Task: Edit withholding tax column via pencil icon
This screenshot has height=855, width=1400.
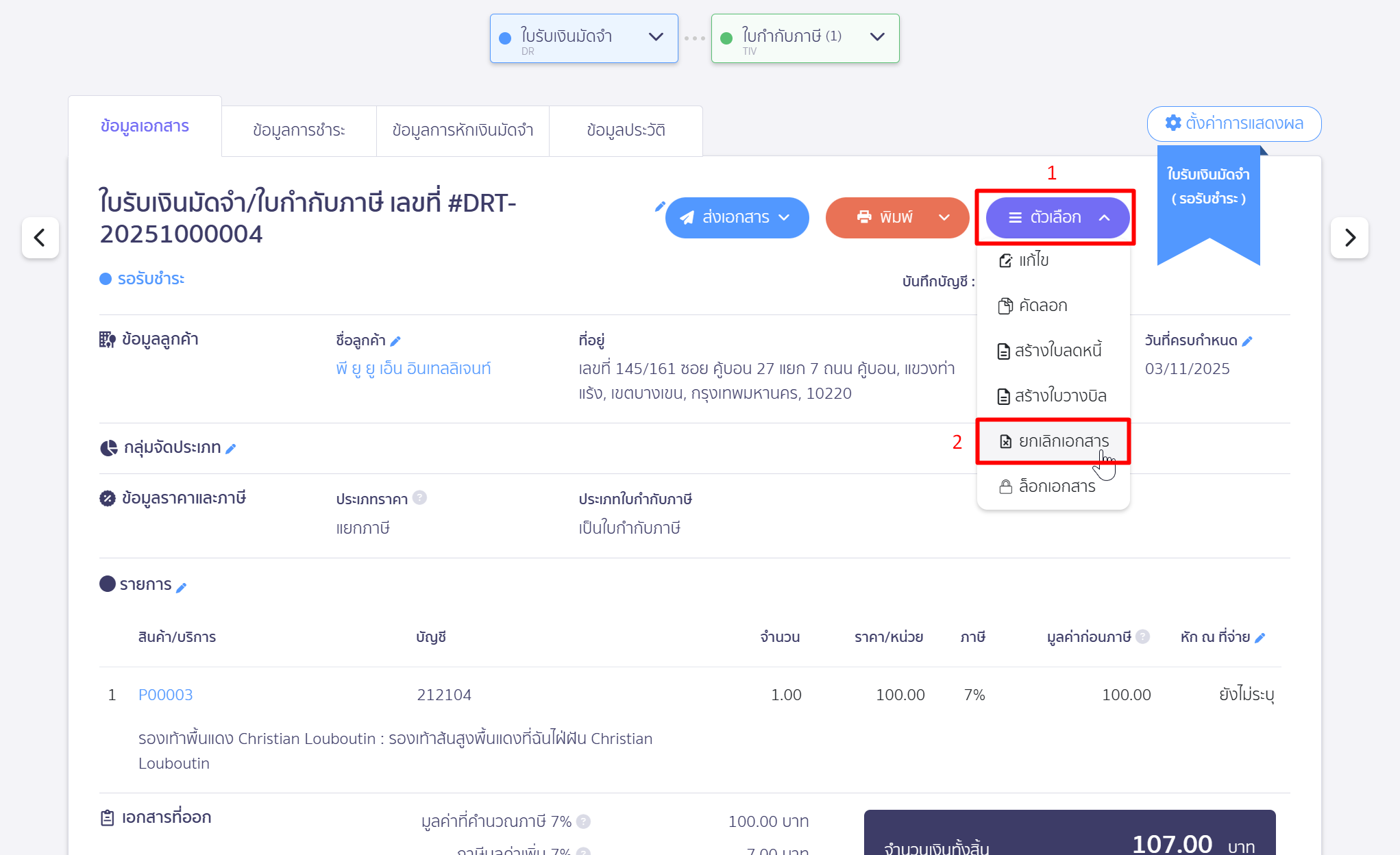Action: (x=1261, y=637)
